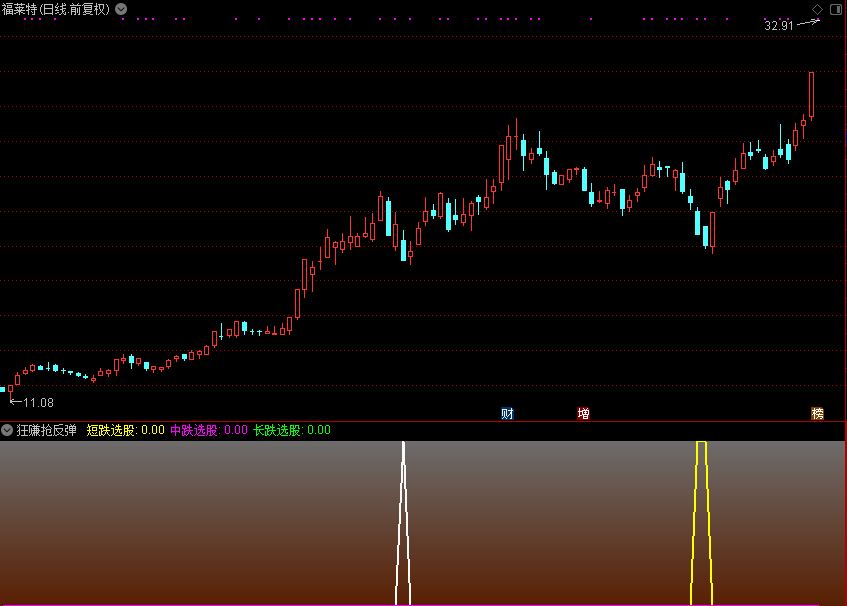Image resolution: width=847 pixels, height=606 pixels.
Task: Open the 财 financial report marker
Action: pos(507,414)
